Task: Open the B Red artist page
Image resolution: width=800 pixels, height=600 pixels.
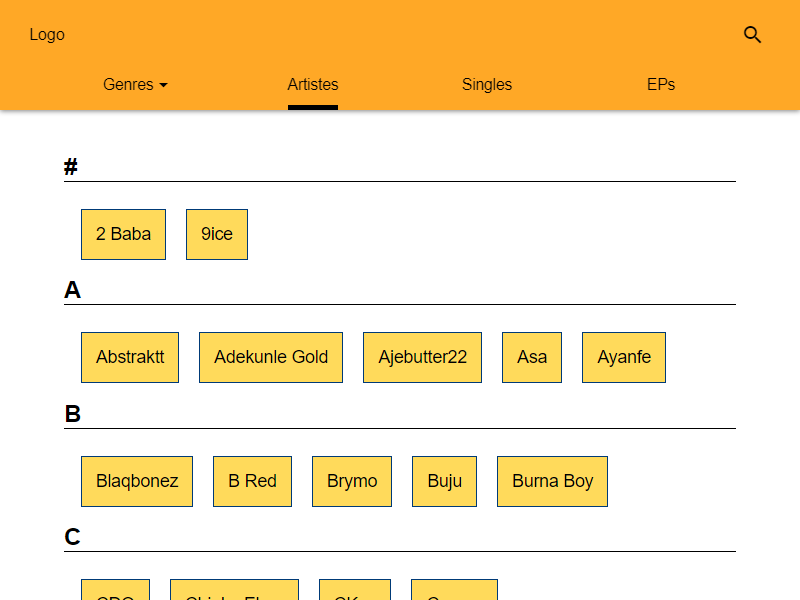Action: tap(253, 481)
